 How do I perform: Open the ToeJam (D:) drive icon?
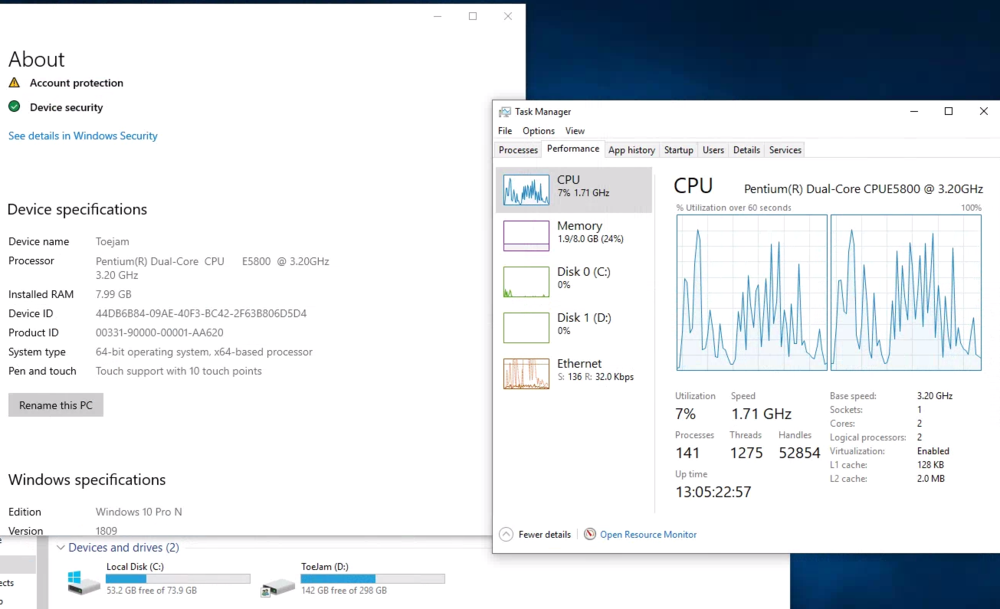(278, 584)
